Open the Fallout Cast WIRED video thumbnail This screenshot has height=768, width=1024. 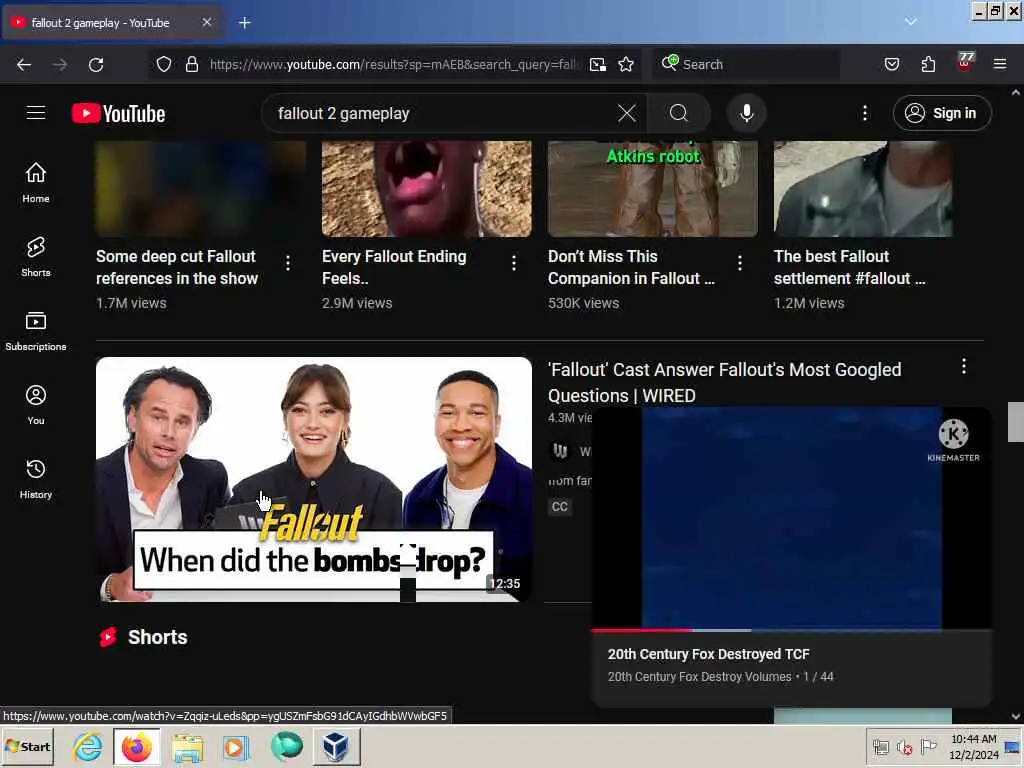pos(313,479)
